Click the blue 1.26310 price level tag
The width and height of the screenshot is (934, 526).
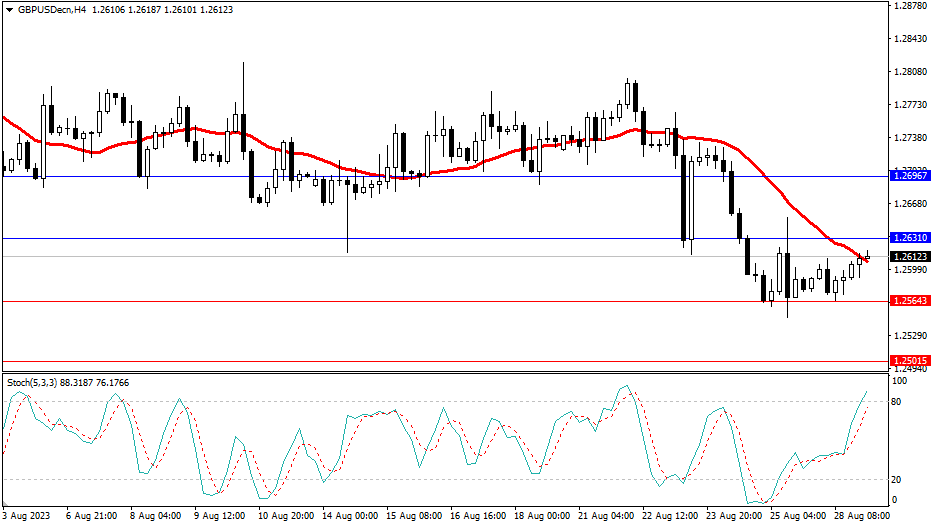911,238
